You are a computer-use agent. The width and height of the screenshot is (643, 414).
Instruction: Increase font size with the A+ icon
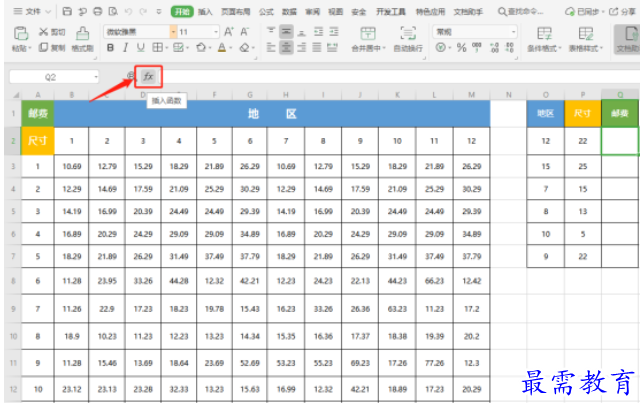tap(229, 32)
